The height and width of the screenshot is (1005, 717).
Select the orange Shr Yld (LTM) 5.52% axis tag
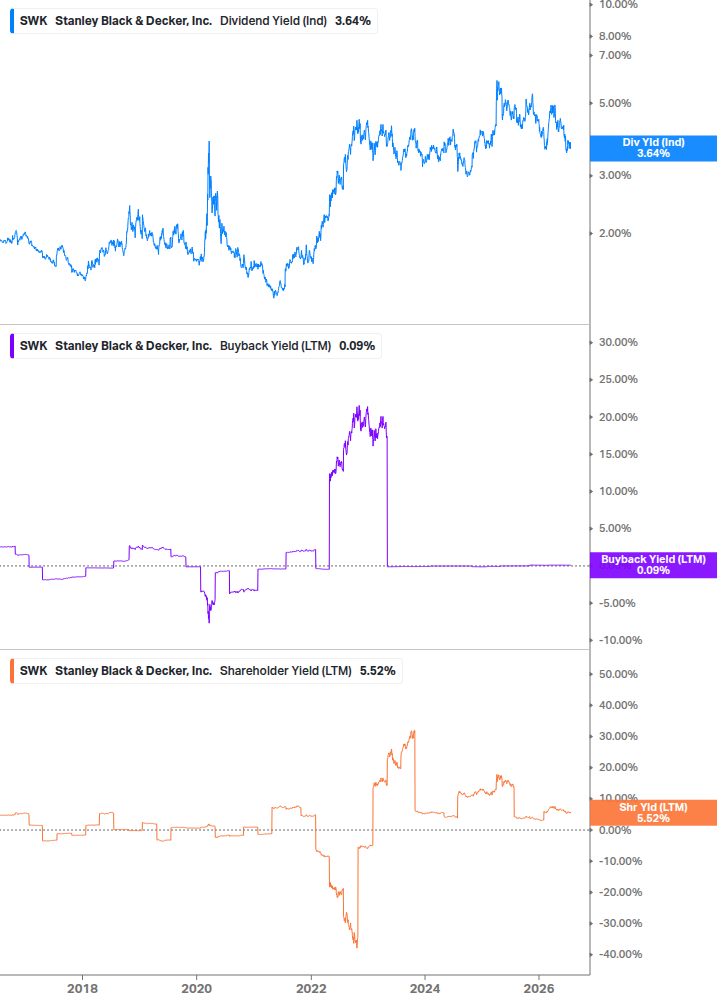pos(653,813)
